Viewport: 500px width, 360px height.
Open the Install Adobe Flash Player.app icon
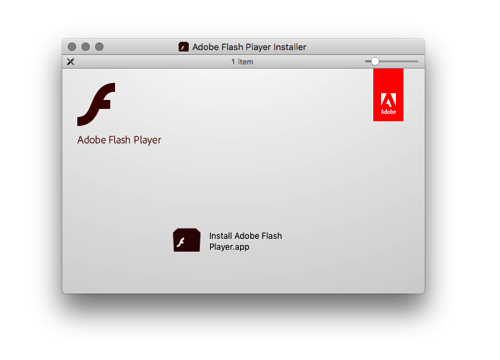point(187,240)
